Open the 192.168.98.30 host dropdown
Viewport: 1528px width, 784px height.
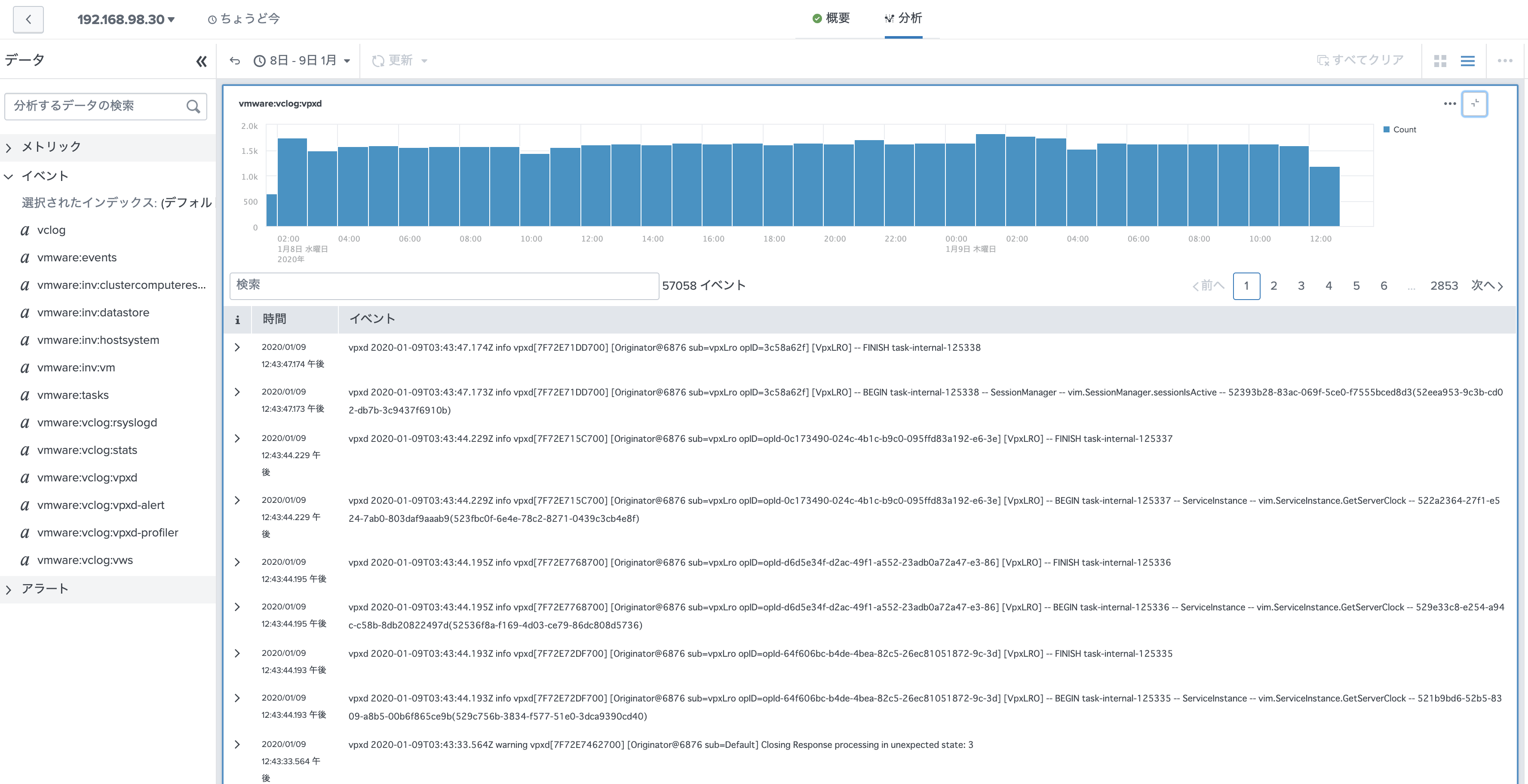click(x=126, y=20)
